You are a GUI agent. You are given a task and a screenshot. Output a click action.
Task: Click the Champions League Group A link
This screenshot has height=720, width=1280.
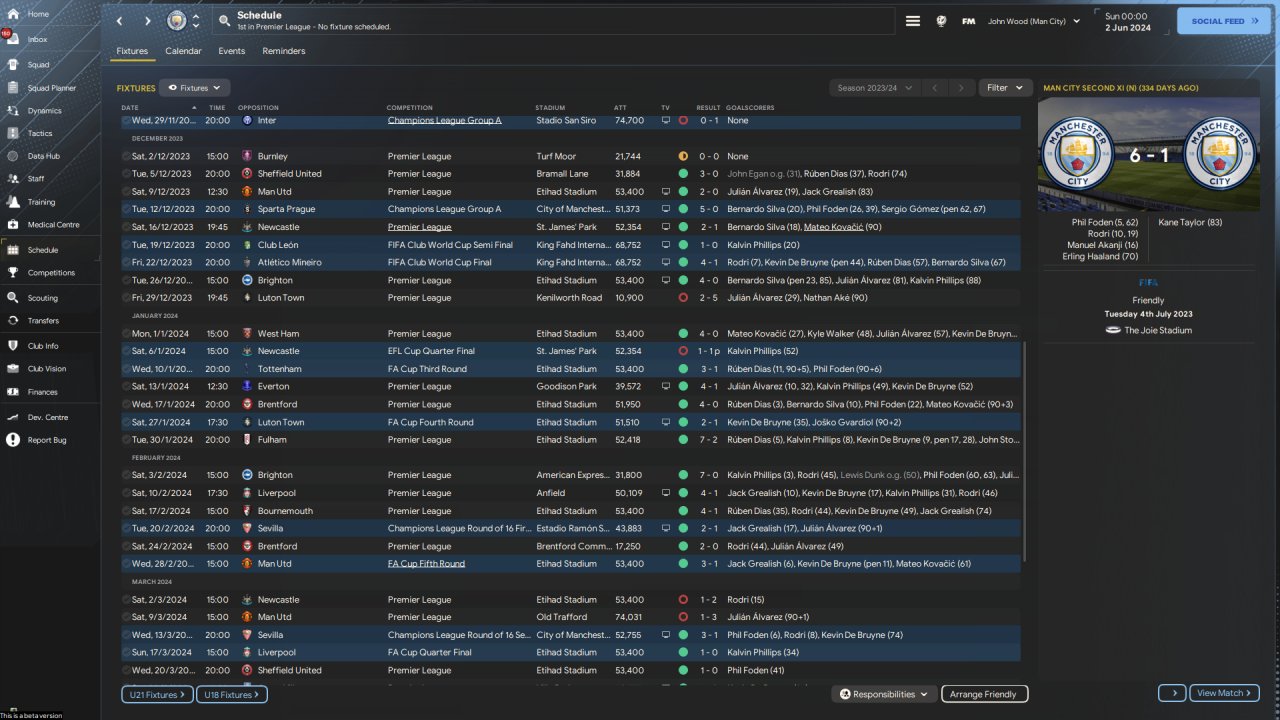[x=444, y=121]
